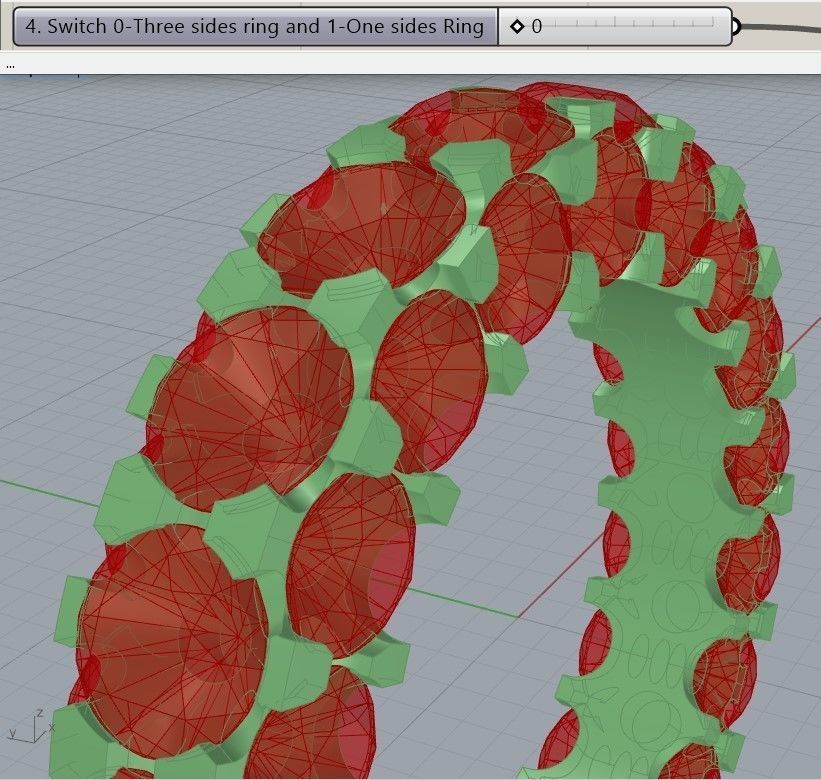The image size is (821, 780).
Task: Click the ellipsis text under the slider
Action: pyautogui.click(x=10, y=66)
